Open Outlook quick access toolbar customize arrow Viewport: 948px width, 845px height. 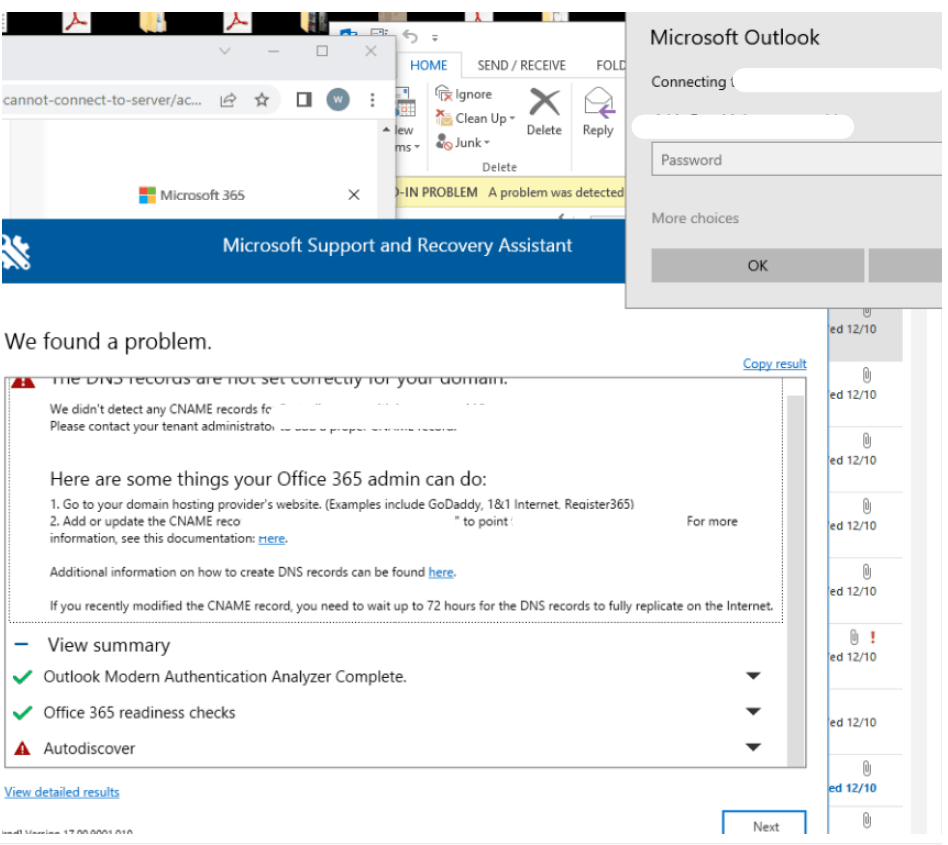pos(435,38)
